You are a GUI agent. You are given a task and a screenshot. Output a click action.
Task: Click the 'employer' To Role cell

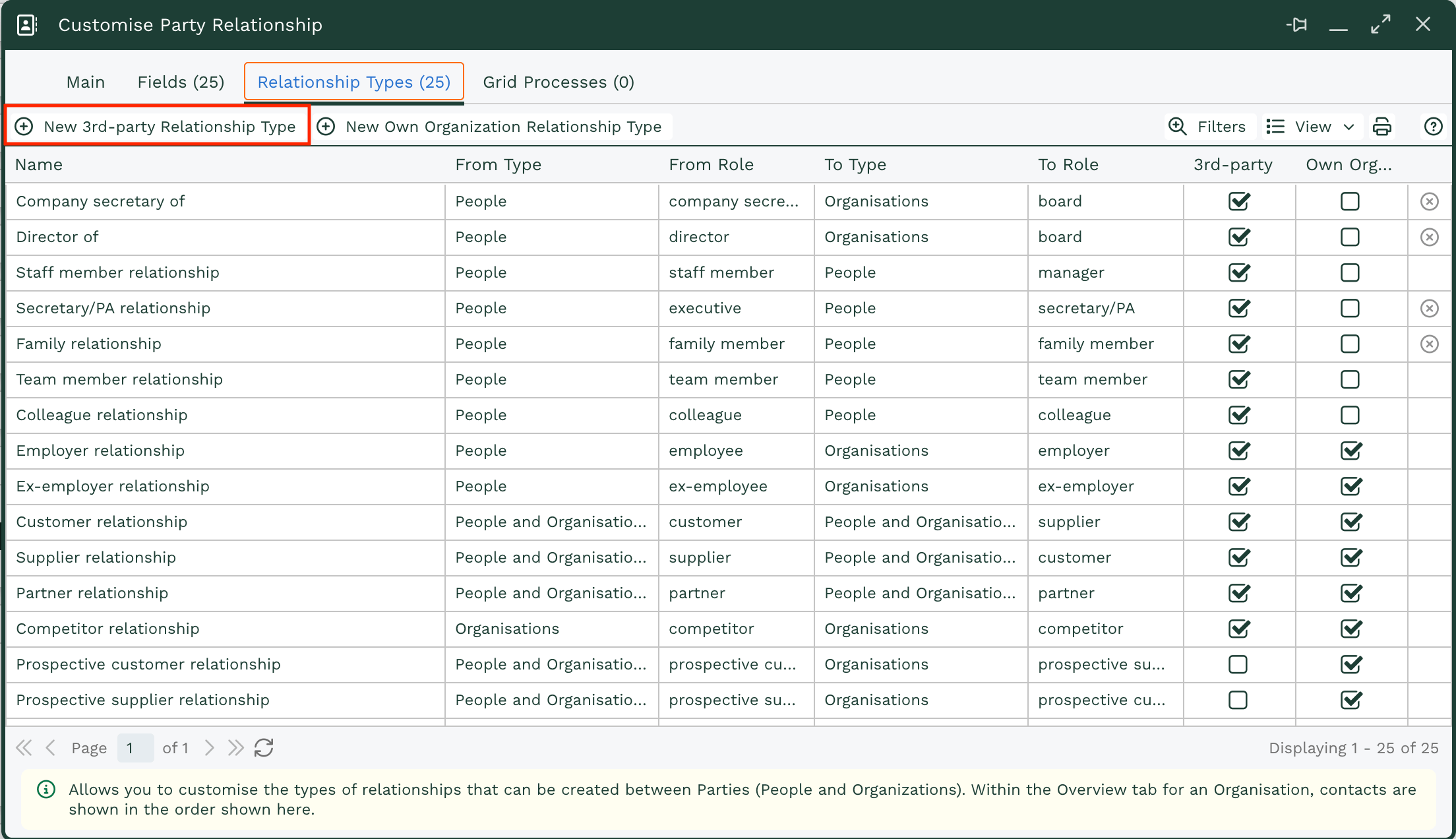(x=1106, y=451)
